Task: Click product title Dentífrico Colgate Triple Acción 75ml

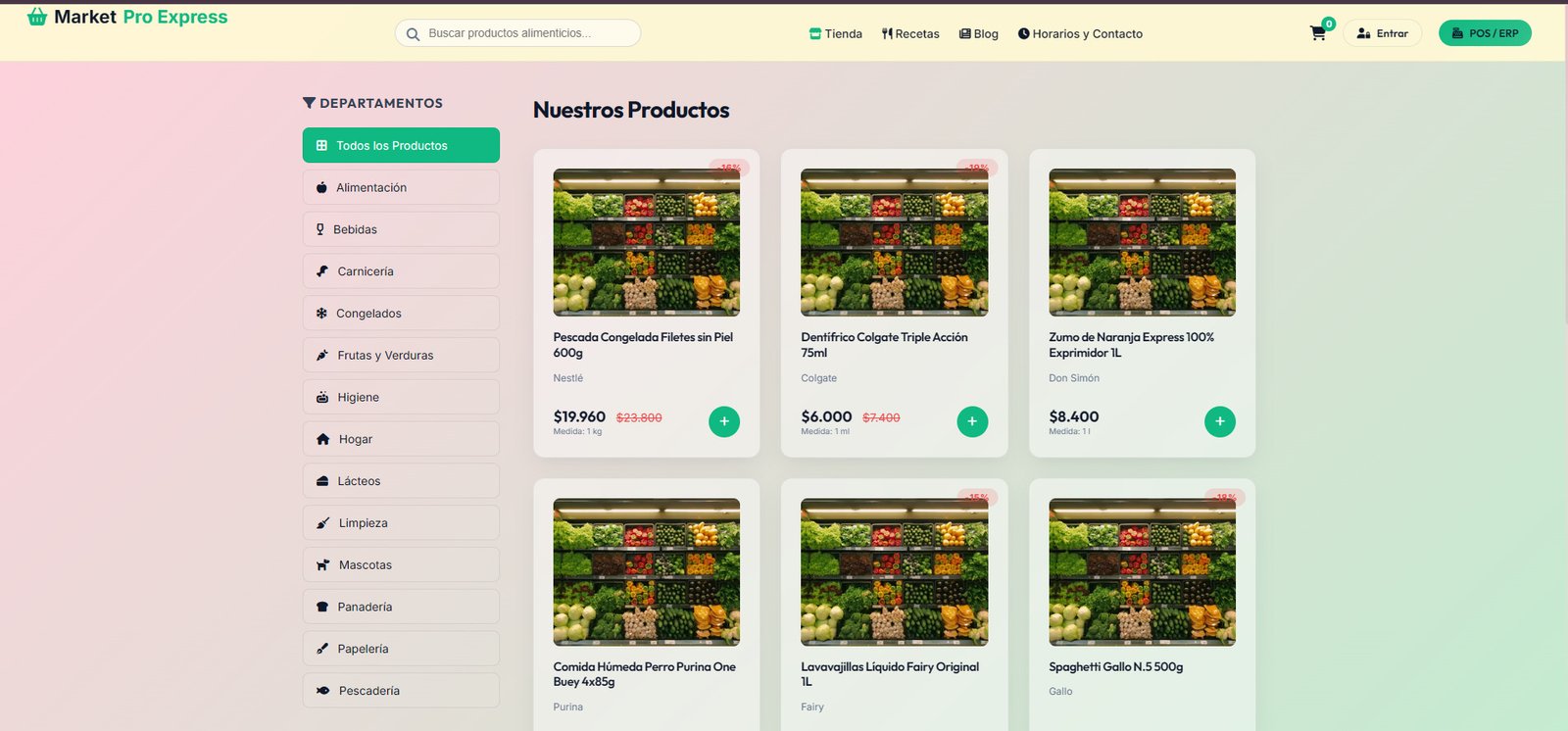Action: tap(884, 345)
